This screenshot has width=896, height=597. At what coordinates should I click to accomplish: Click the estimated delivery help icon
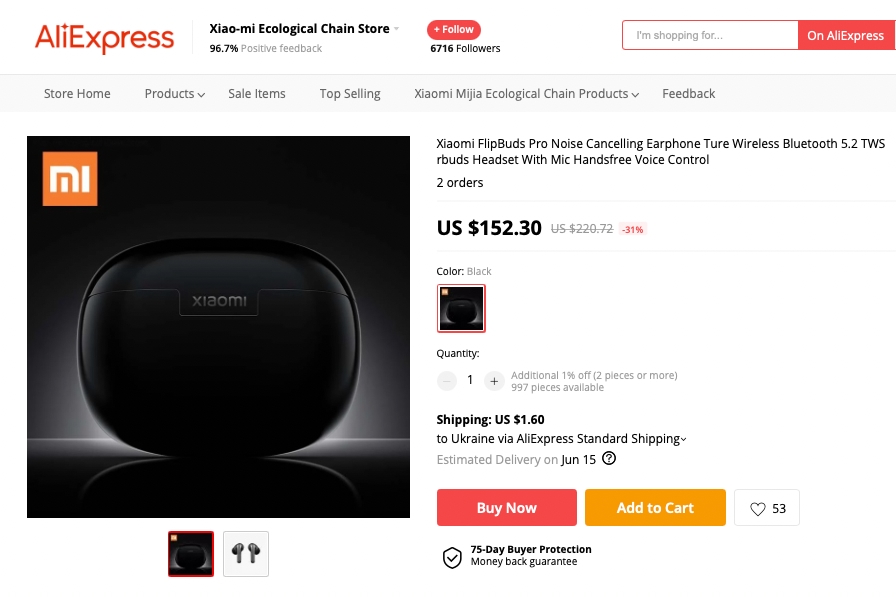609,459
